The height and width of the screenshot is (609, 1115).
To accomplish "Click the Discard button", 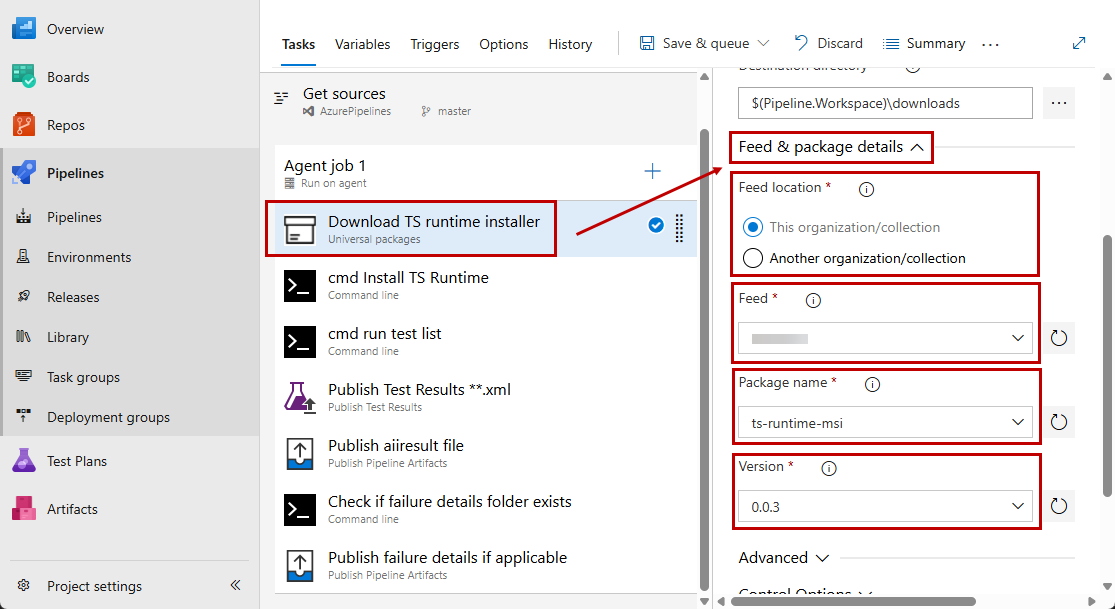I will pos(828,43).
